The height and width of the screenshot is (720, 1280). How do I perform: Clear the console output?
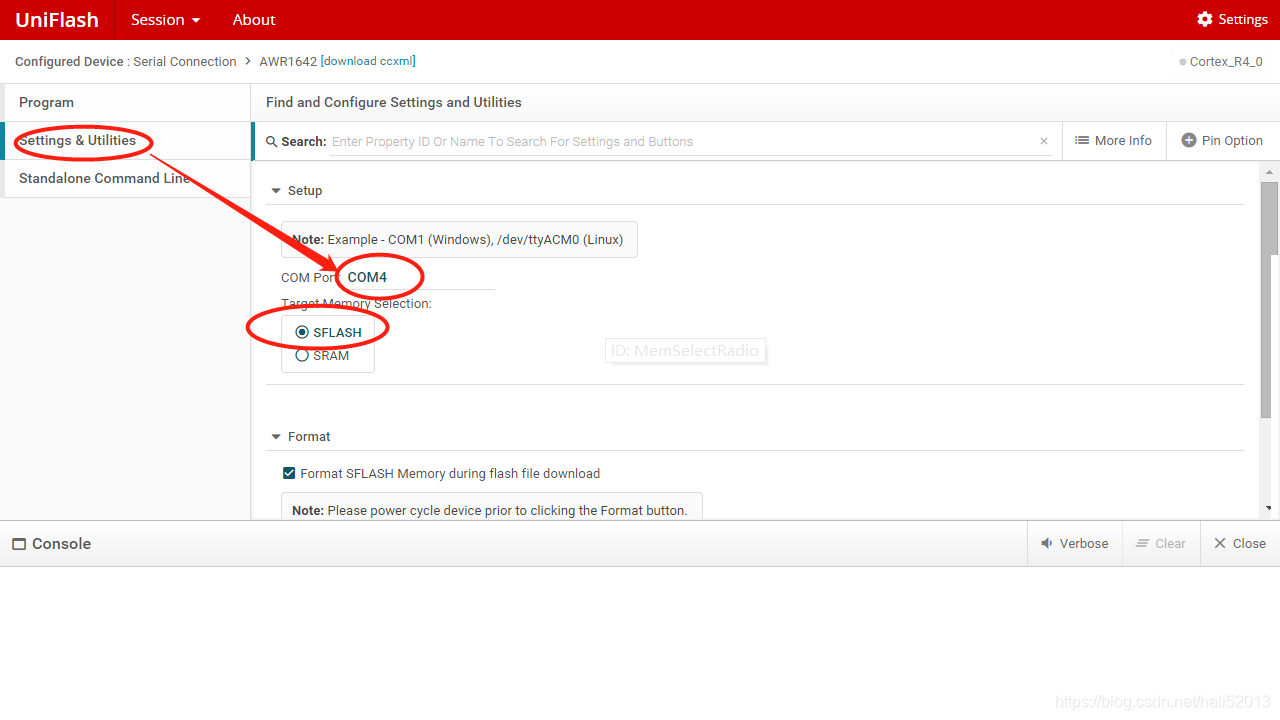click(1161, 544)
